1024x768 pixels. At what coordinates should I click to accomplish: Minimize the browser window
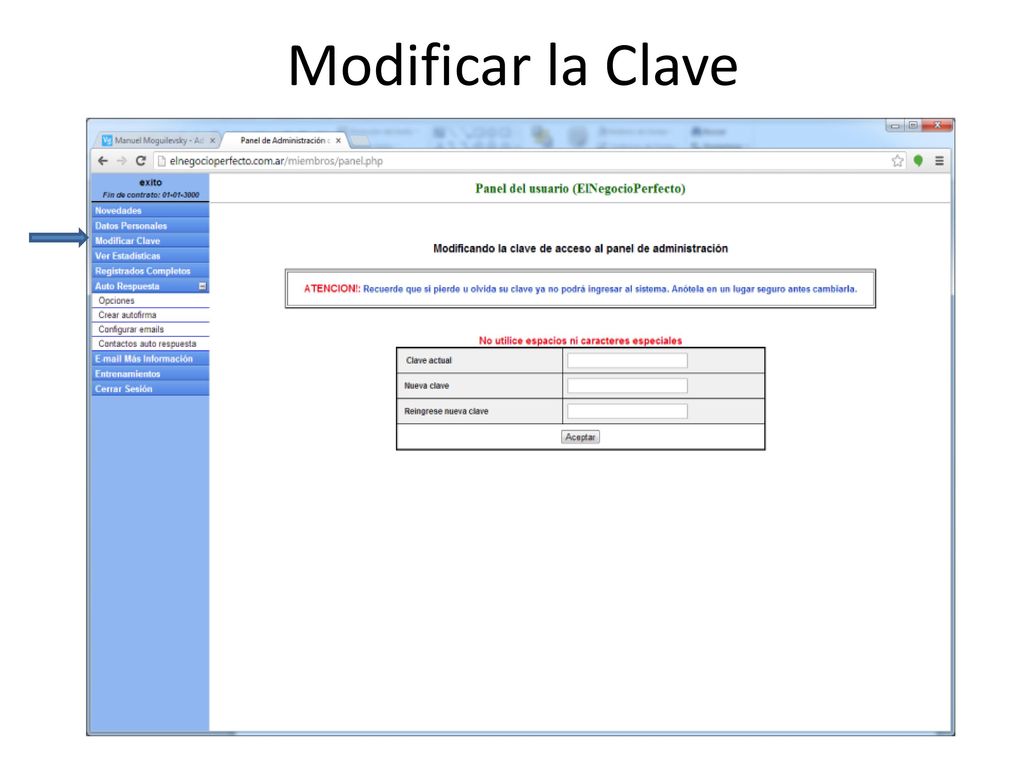(x=895, y=125)
